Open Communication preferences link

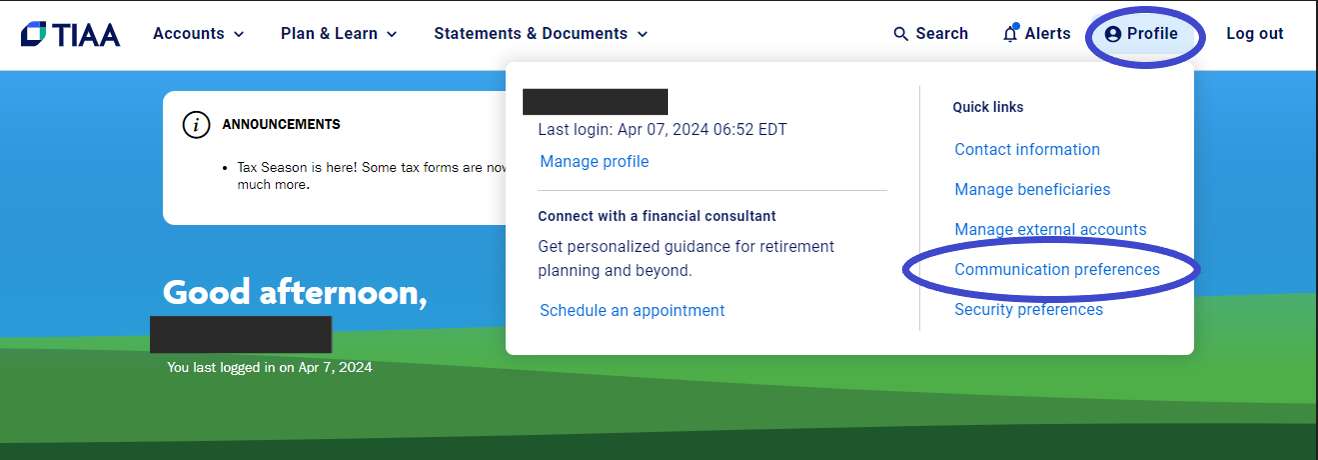(1057, 269)
